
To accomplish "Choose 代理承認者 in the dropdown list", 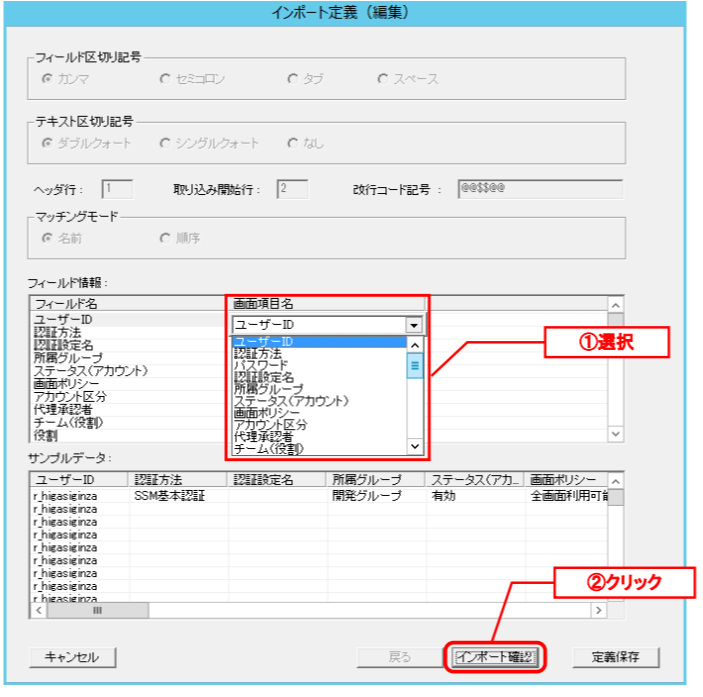I will coord(319,436).
